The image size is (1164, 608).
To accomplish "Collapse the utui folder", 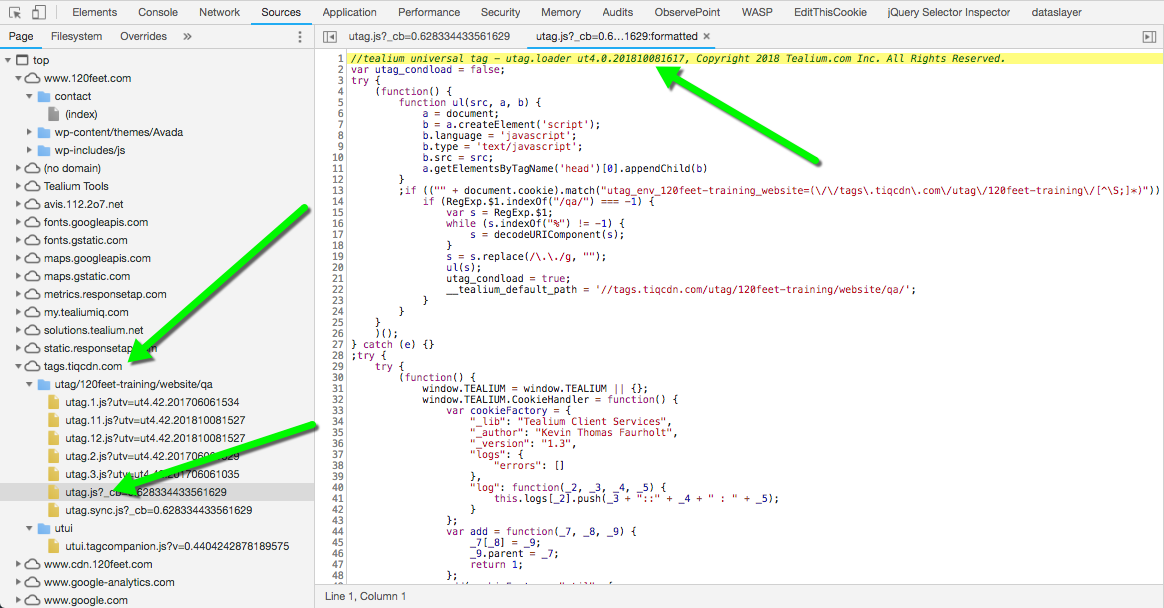I will click(x=30, y=529).
